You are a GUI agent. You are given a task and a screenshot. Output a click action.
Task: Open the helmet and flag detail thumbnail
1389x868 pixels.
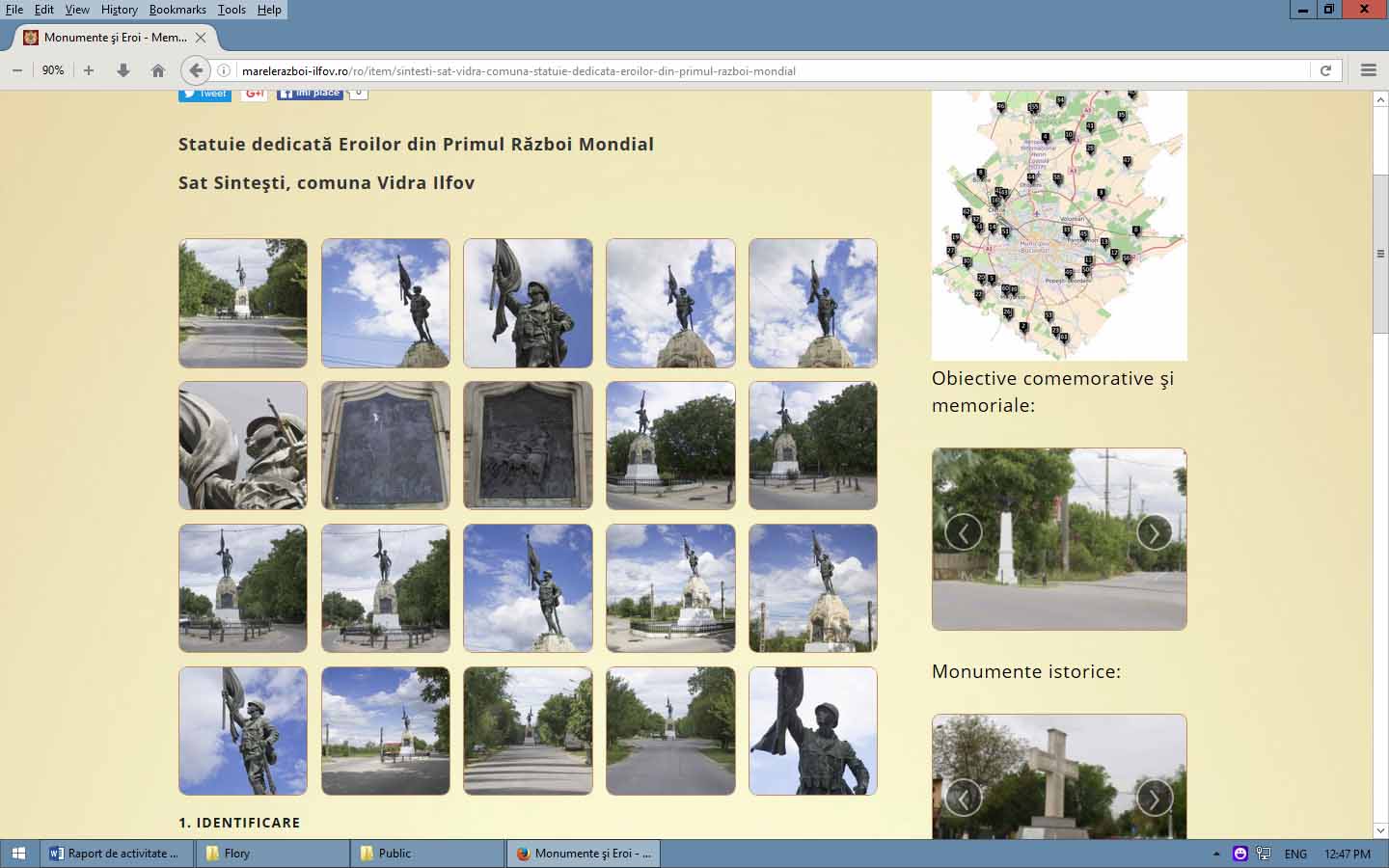coord(243,446)
